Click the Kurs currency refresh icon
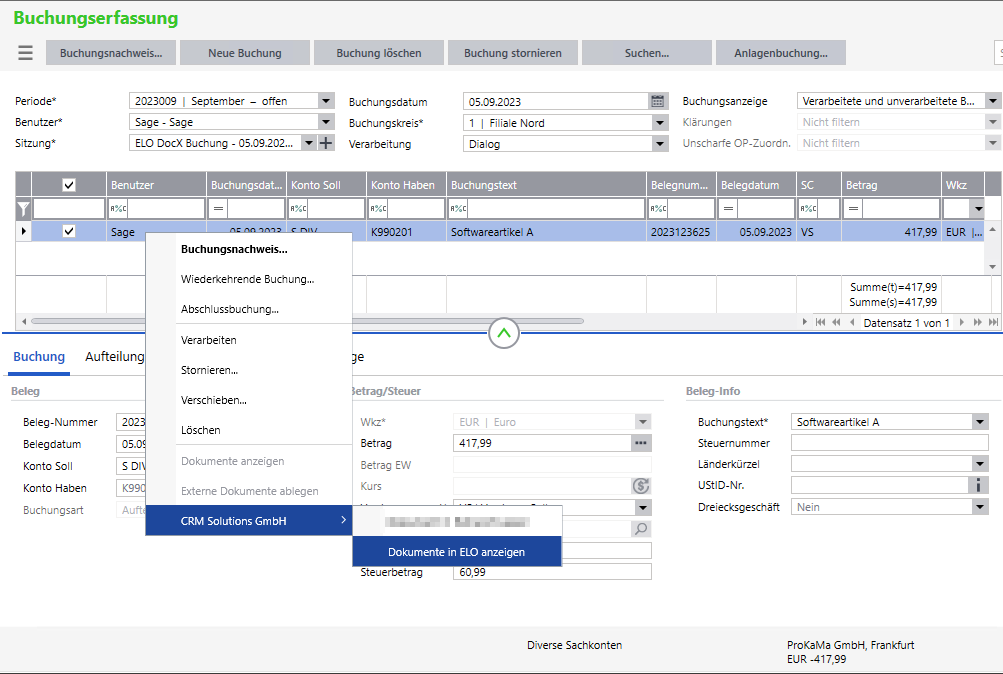The height and width of the screenshot is (674, 1003). pyautogui.click(x=640, y=485)
